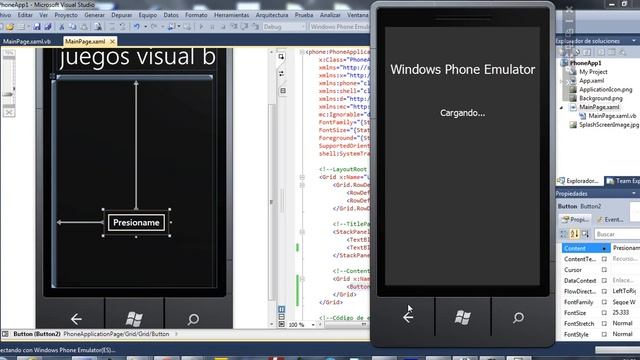Select ApplicationIcon.png file
Screen dimensions: 640x360
[605, 89]
